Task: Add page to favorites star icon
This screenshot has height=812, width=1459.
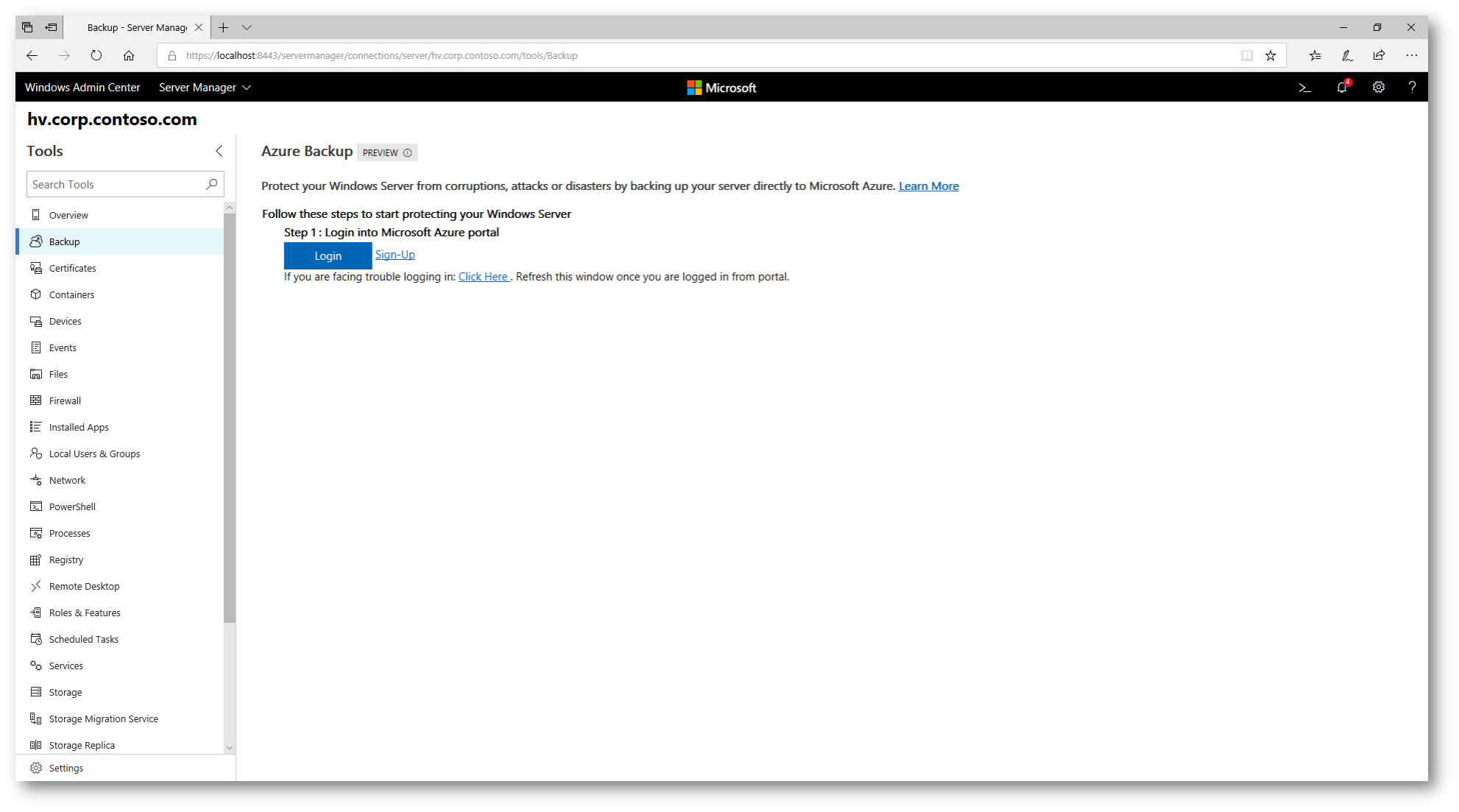Action: (x=1271, y=55)
